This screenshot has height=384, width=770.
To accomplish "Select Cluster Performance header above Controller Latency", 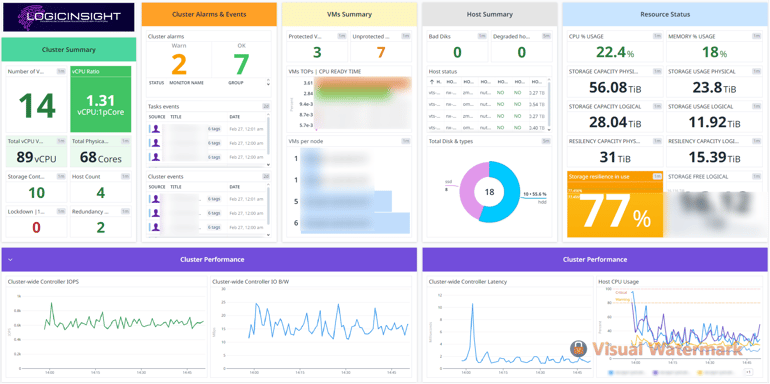I will click(x=595, y=259).
